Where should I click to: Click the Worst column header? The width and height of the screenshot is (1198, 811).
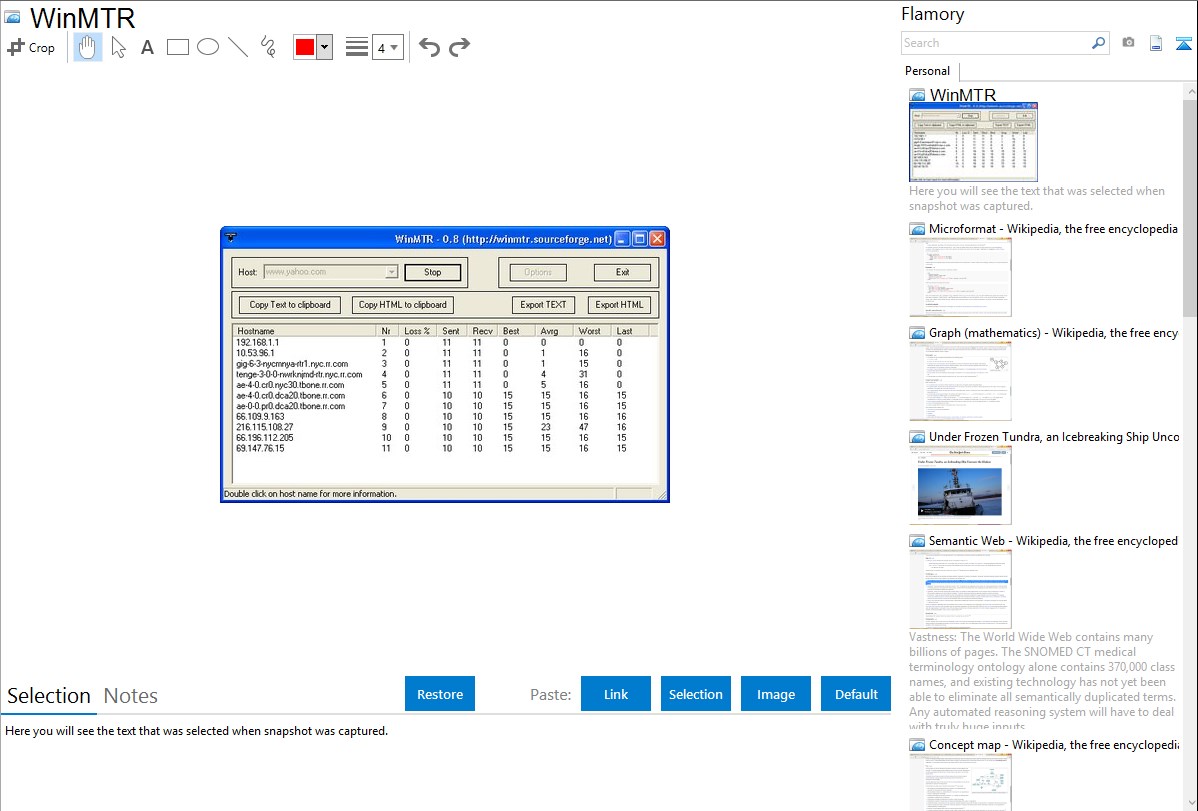(x=592, y=331)
